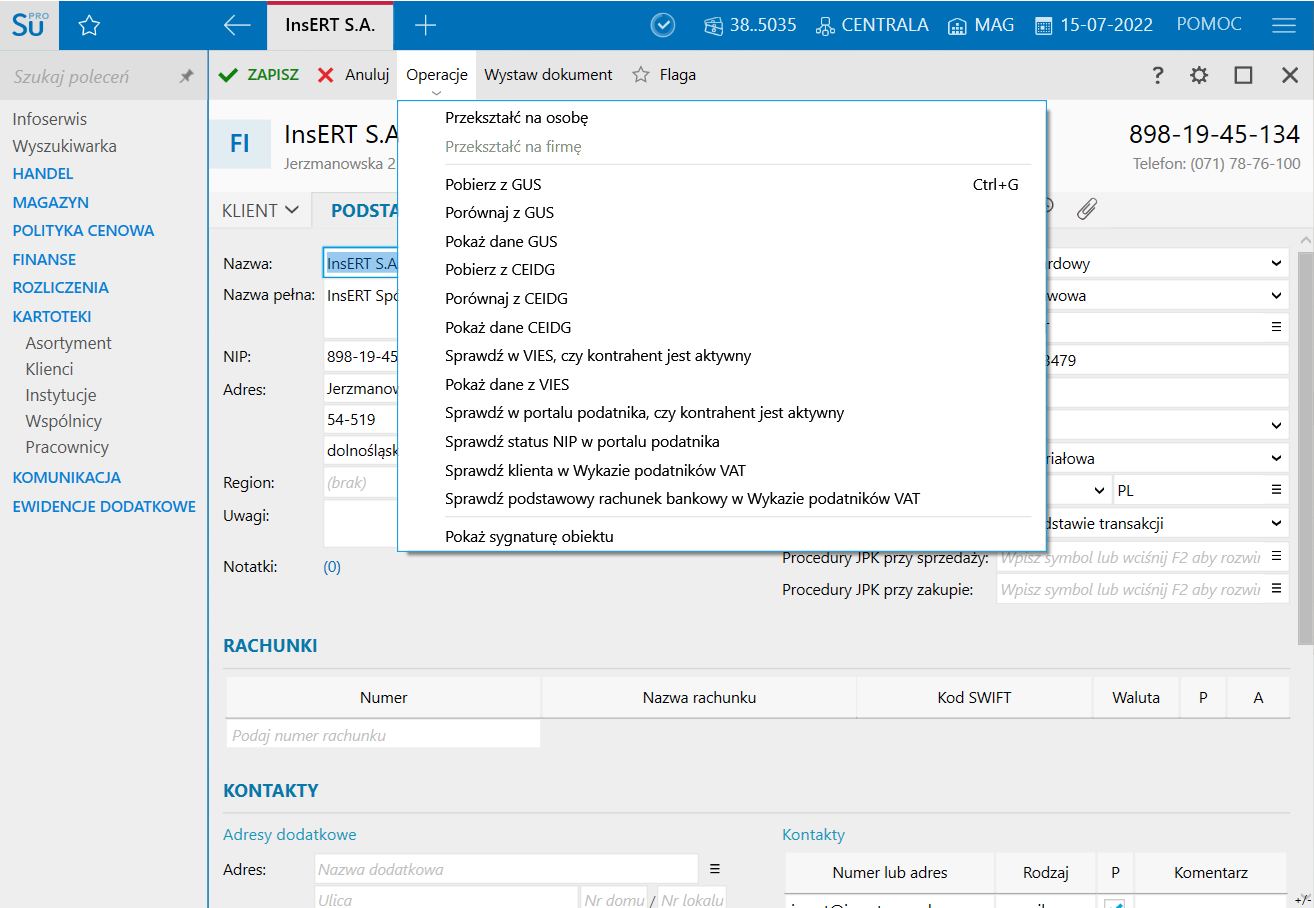
Task: Open attachments with the paperclip icon
Action: [x=1087, y=208]
